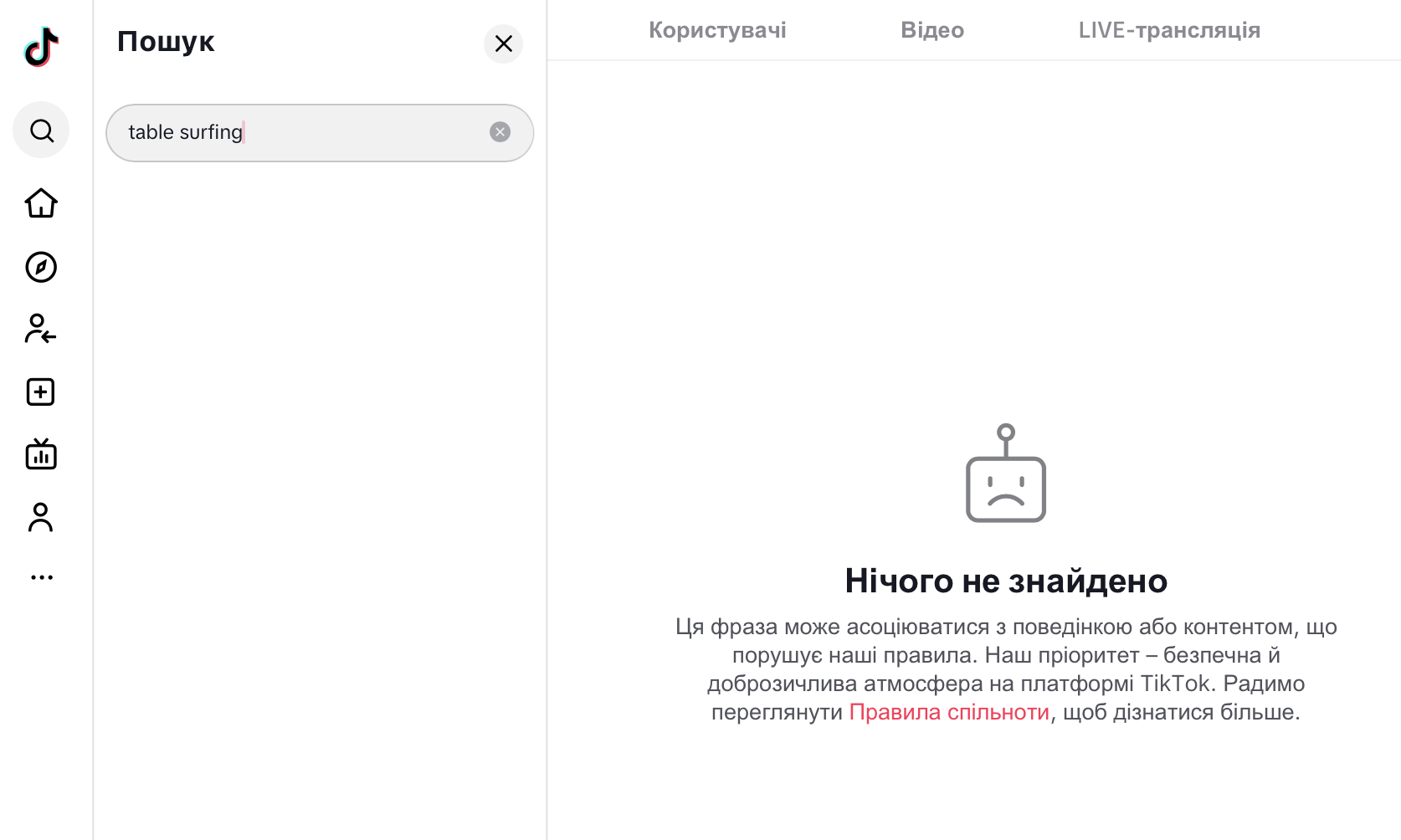Open the Profile icon in sidebar
The image size is (1401, 840).
(x=40, y=517)
